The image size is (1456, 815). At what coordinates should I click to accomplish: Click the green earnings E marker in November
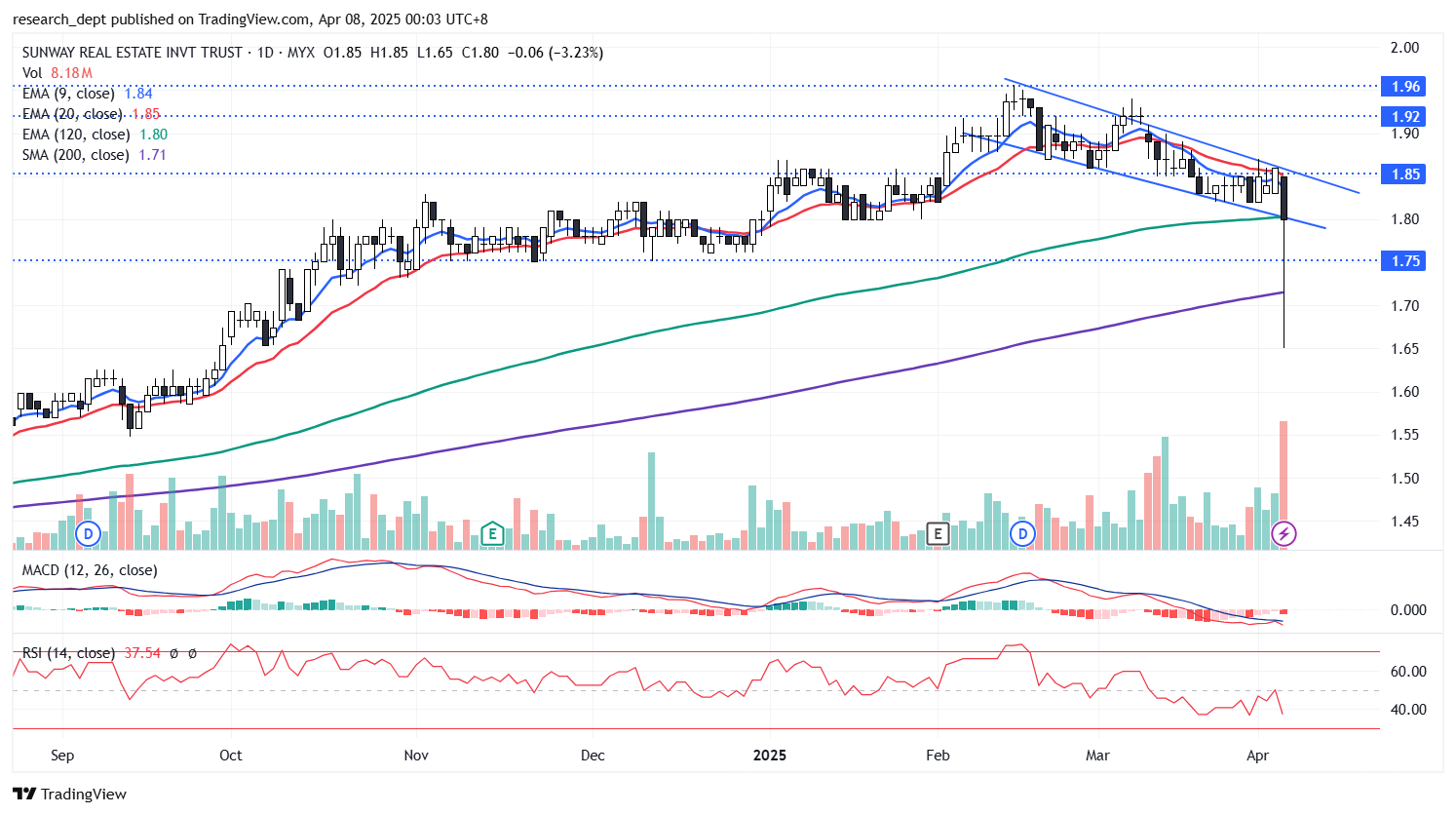point(492,533)
